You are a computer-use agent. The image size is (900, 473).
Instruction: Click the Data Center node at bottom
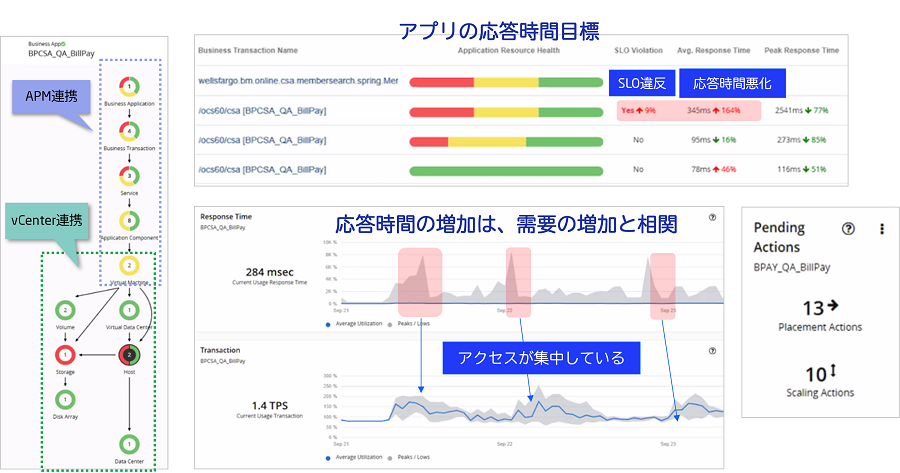pyautogui.click(x=128, y=443)
